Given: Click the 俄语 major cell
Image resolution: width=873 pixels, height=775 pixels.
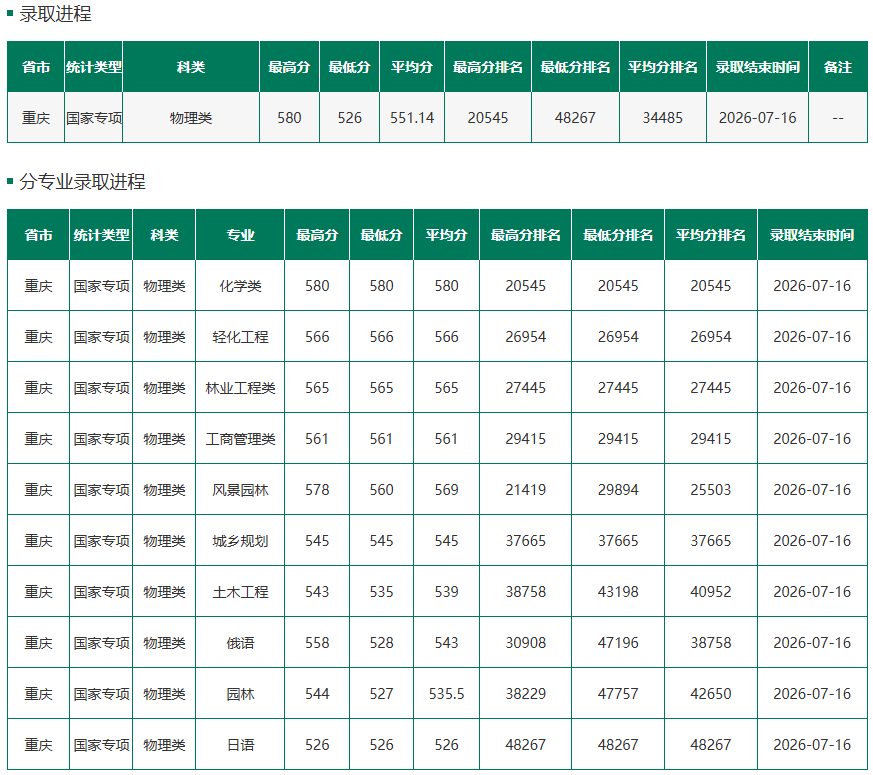Looking at the screenshot, I should (x=240, y=643).
